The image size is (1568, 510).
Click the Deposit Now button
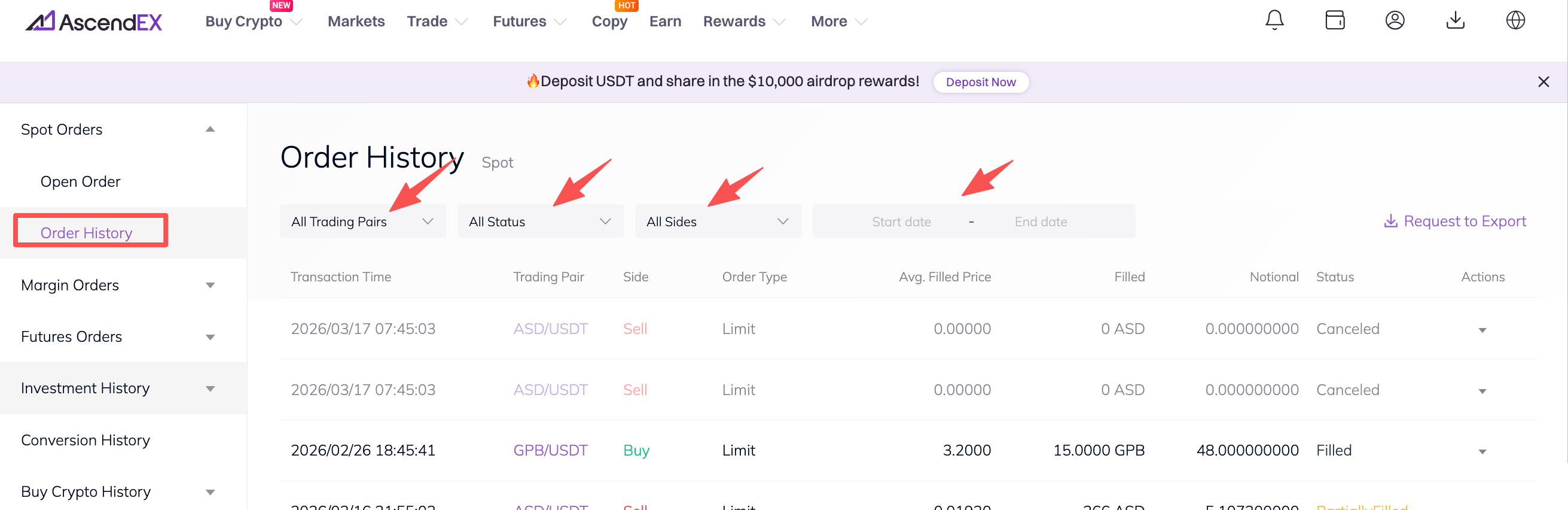(x=981, y=82)
